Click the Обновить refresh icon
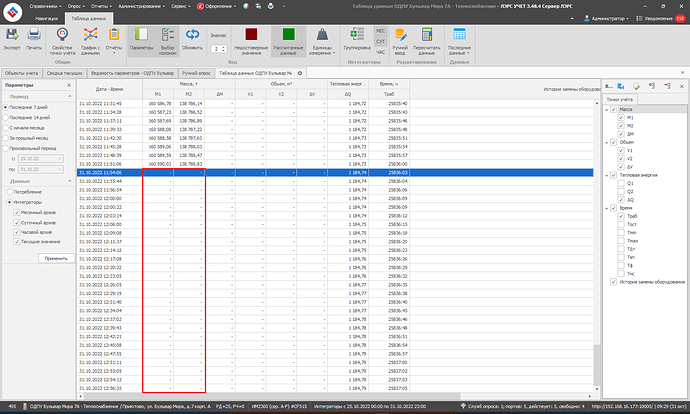This screenshot has height=414, width=690. coord(192,35)
